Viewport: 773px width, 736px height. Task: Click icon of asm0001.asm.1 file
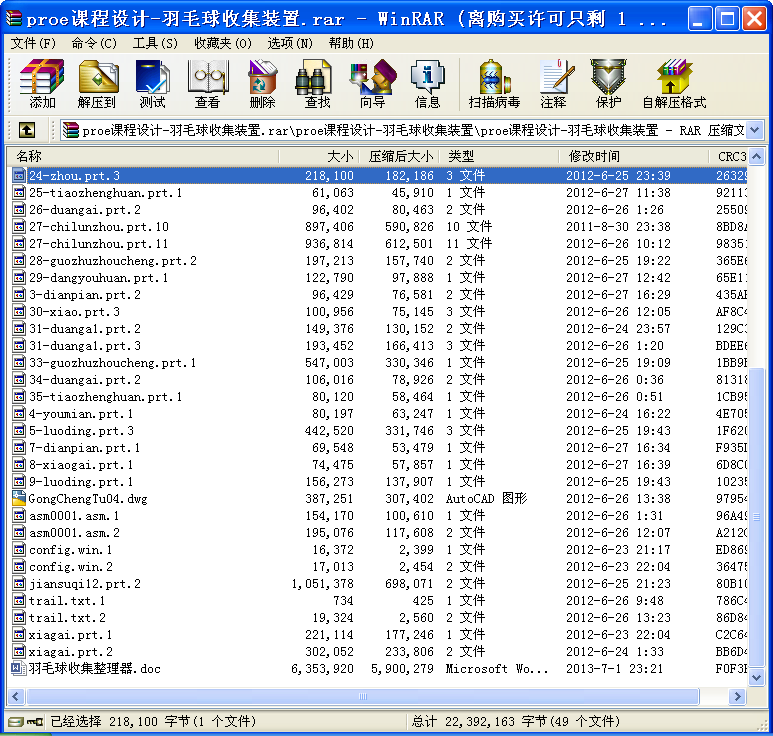coord(19,516)
